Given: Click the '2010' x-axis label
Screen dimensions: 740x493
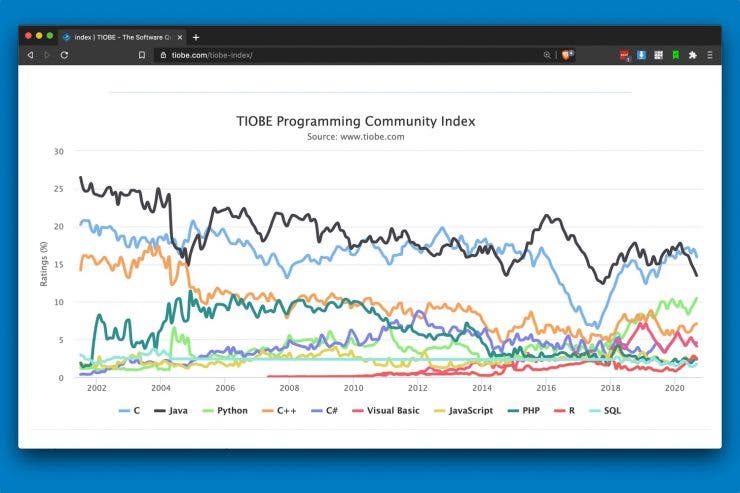Looking at the screenshot, I should point(353,388).
